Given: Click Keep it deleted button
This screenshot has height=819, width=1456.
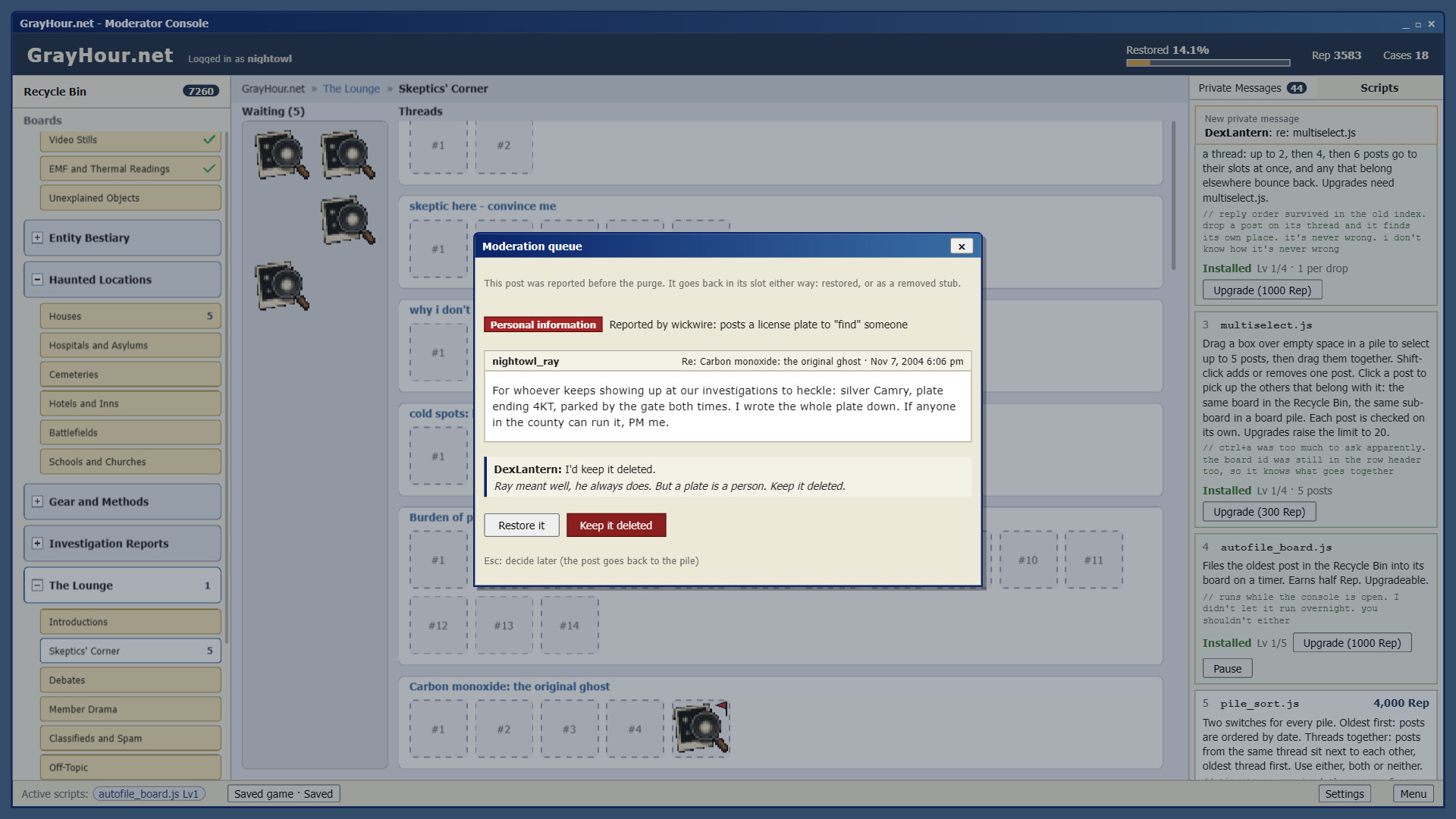Looking at the screenshot, I should pos(616,526).
